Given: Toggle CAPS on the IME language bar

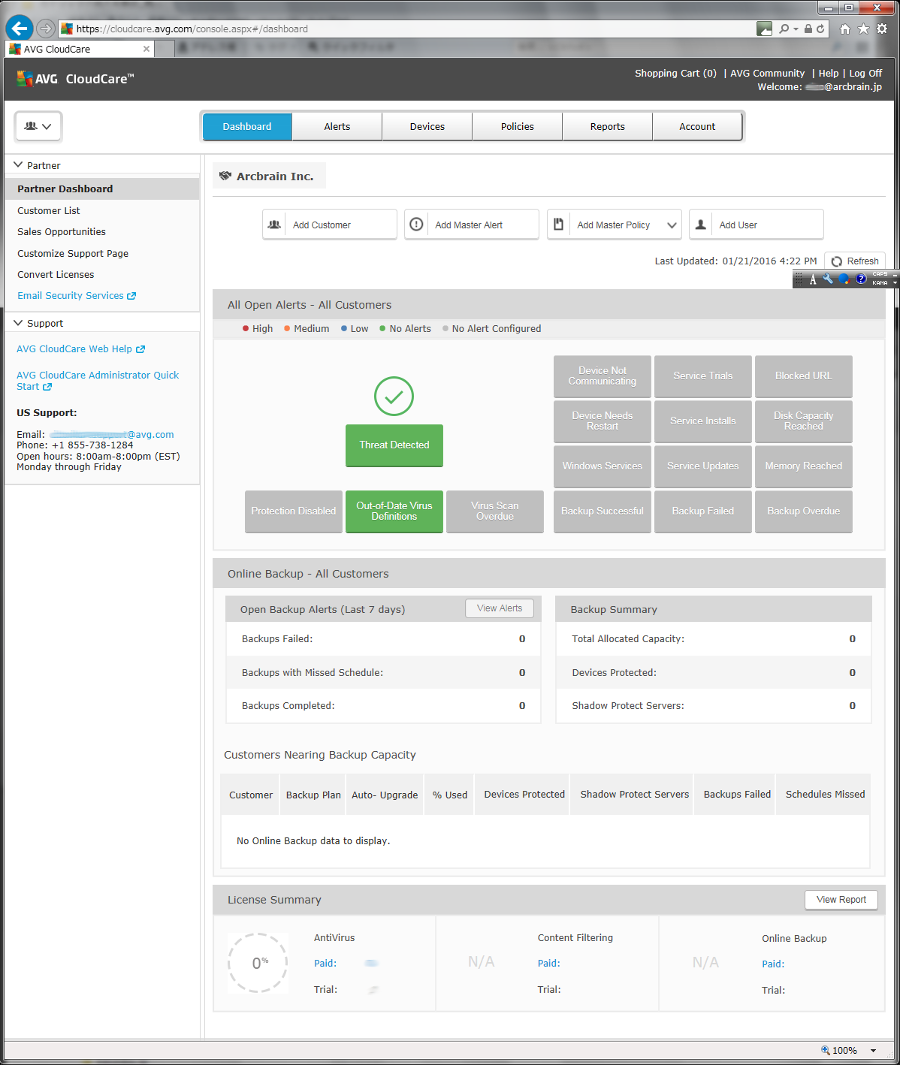Looking at the screenshot, I should (x=880, y=274).
